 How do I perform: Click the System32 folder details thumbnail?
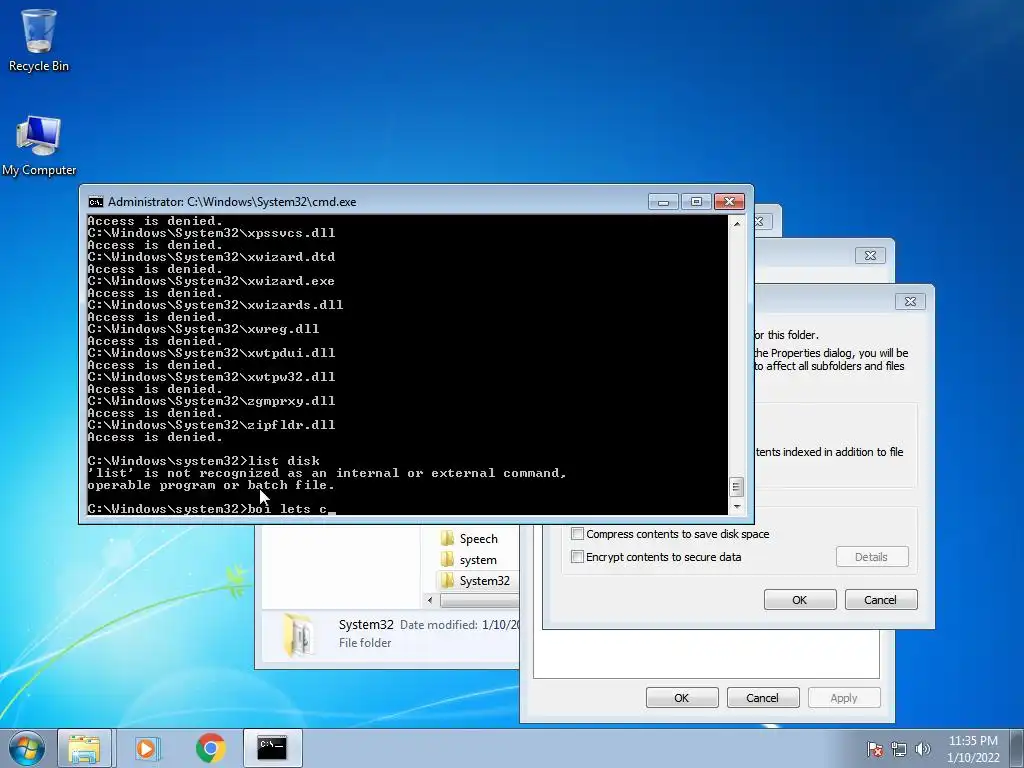point(298,633)
